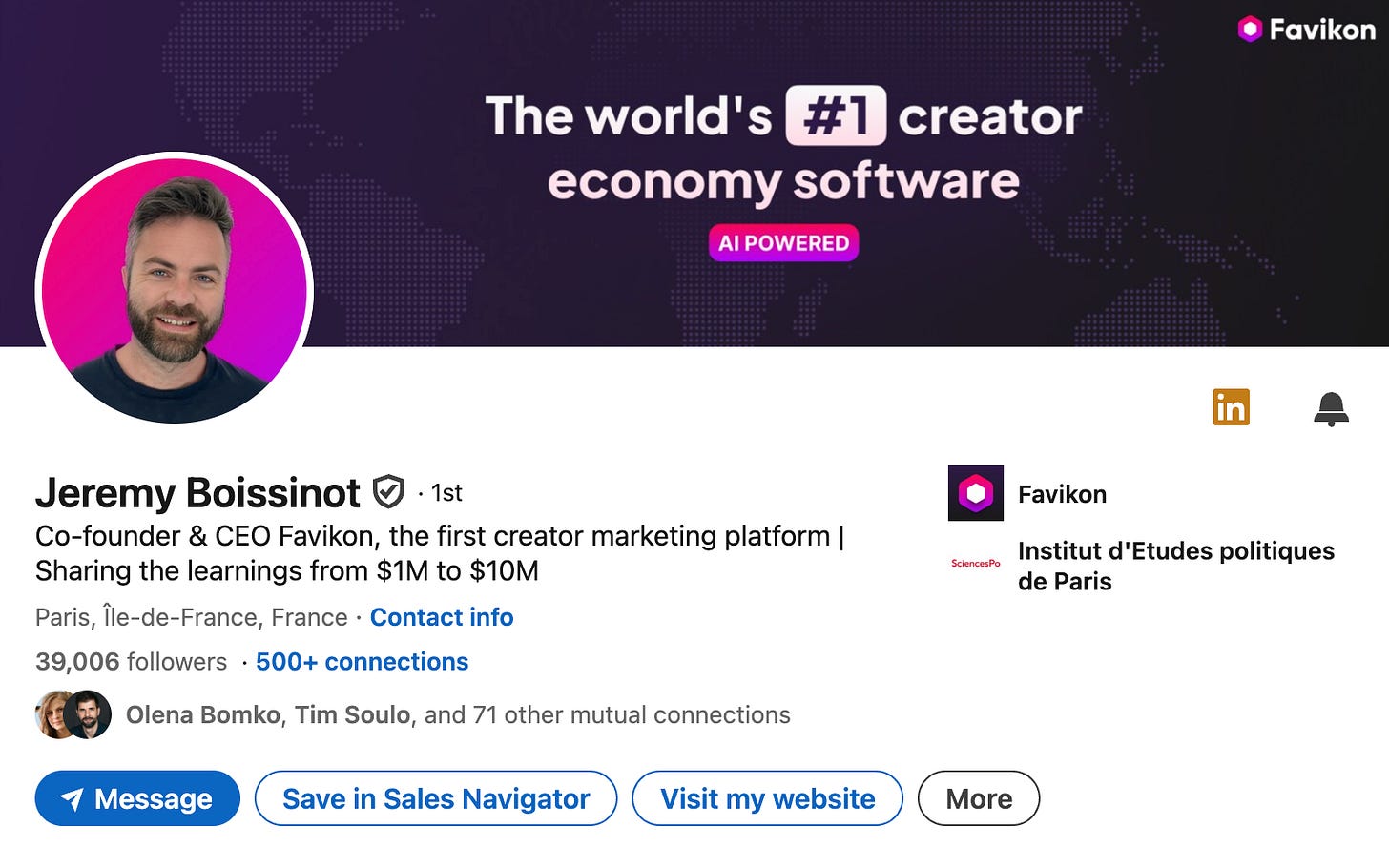Click the AI Powered badge on the banner
The width and height of the screenshot is (1389, 868).
[782, 243]
